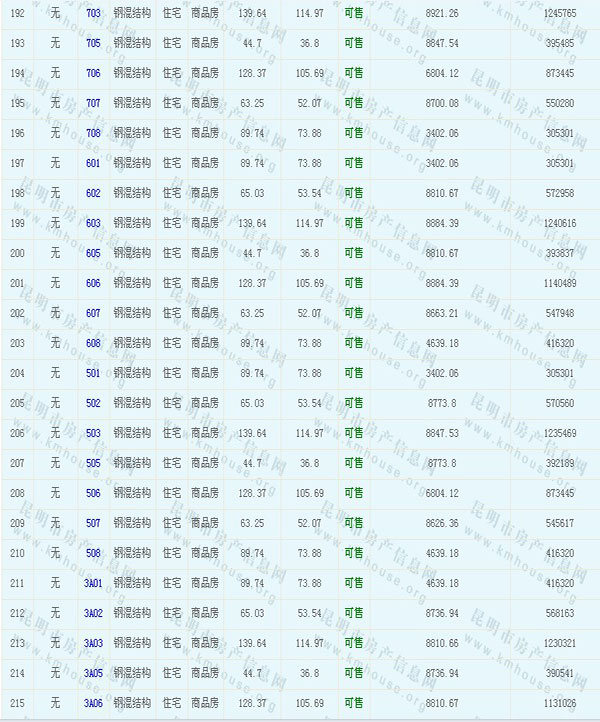Click room 606 link

coord(93,283)
